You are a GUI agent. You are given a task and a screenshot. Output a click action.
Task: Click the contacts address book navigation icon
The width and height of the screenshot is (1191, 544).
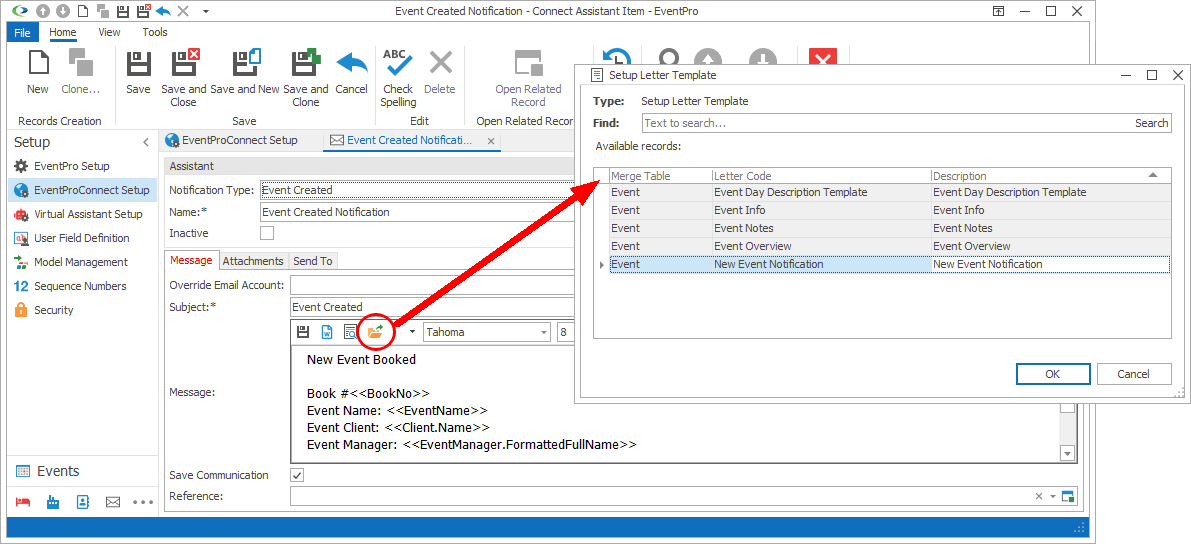tap(83, 502)
